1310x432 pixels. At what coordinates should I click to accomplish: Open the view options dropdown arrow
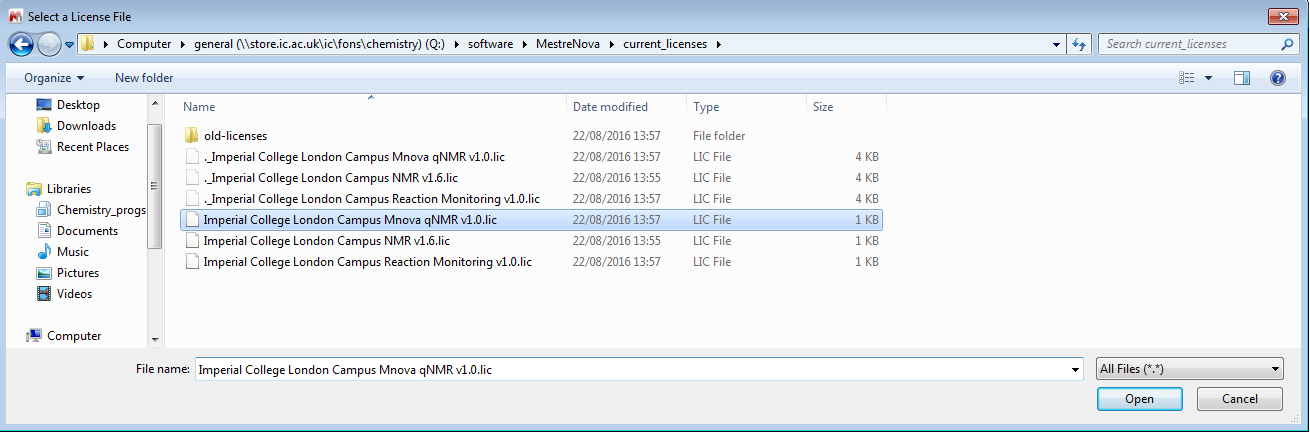1208,78
